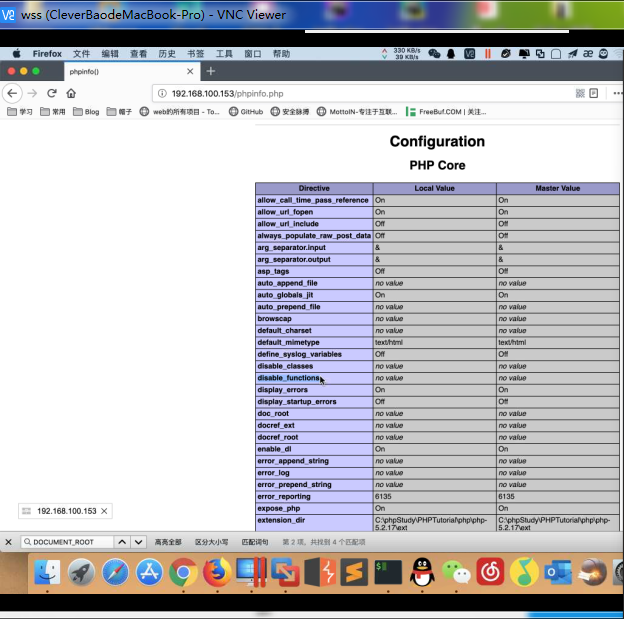Launch Safari from the Dock
The image size is (624, 620).
point(115,572)
